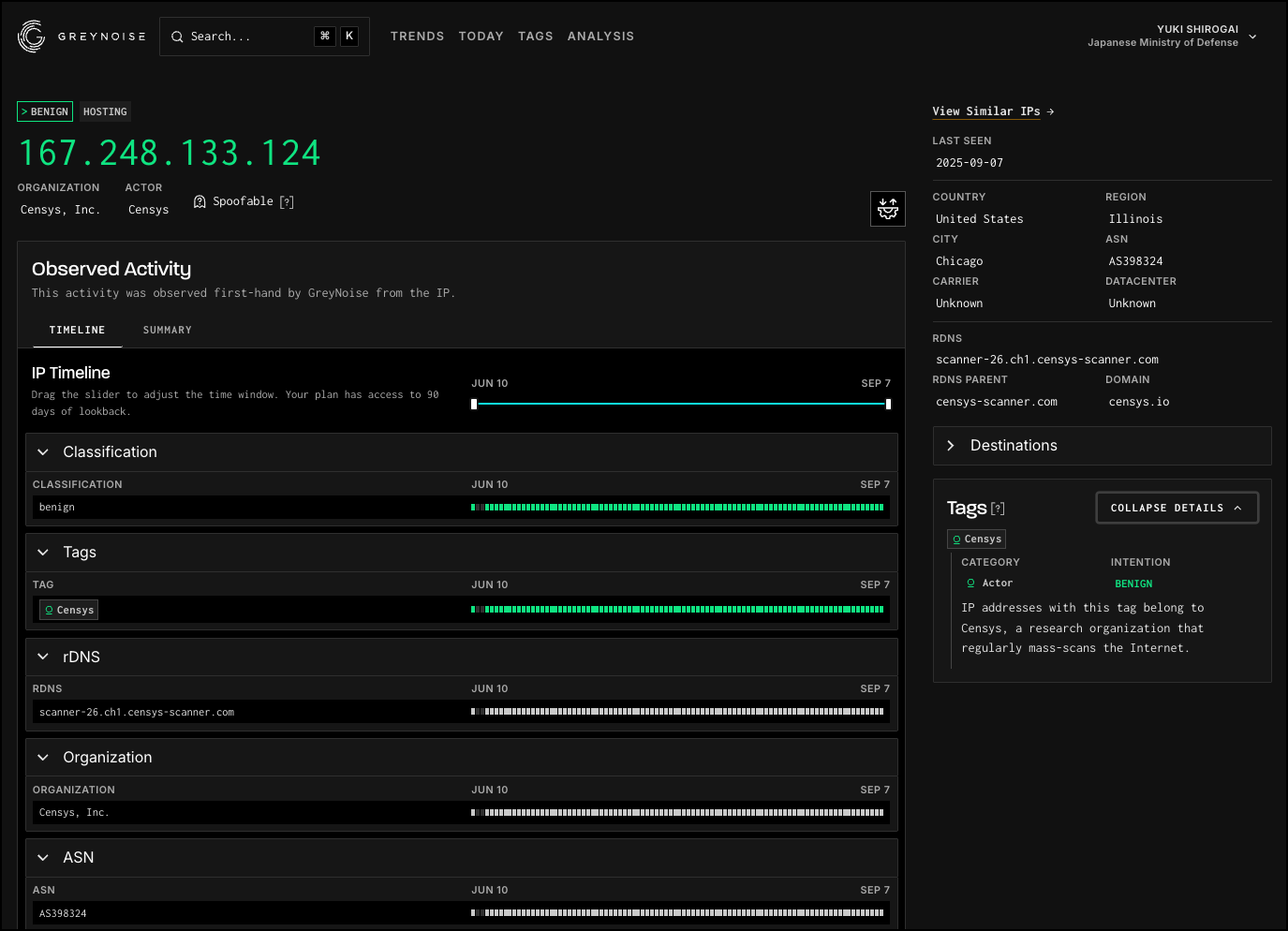Click the Censys actor value under the IP
The image size is (1288, 931).
click(149, 210)
